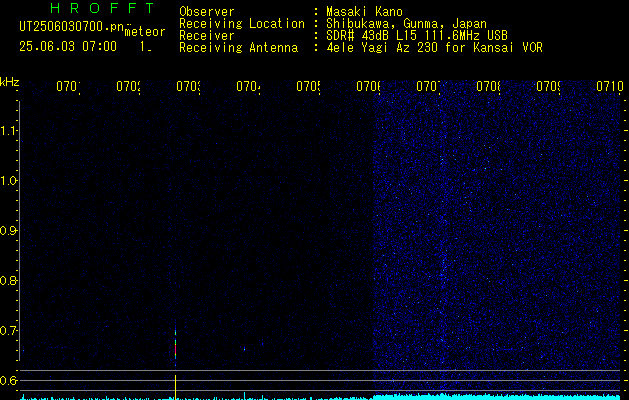Click the 0710 time axis label
The height and width of the screenshot is (400, 629).
610,86
